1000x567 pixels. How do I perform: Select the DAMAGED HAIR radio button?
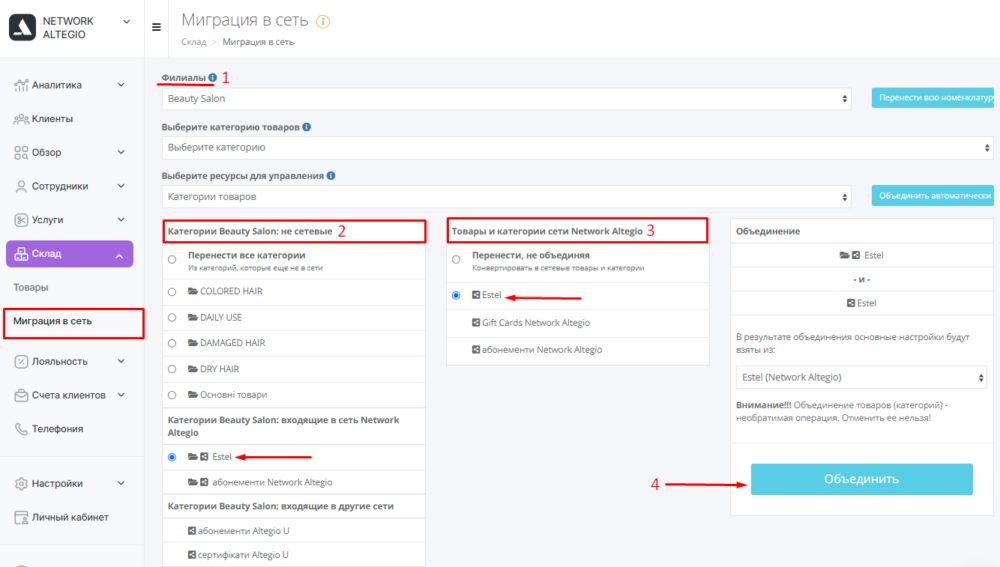pos(172,344)
